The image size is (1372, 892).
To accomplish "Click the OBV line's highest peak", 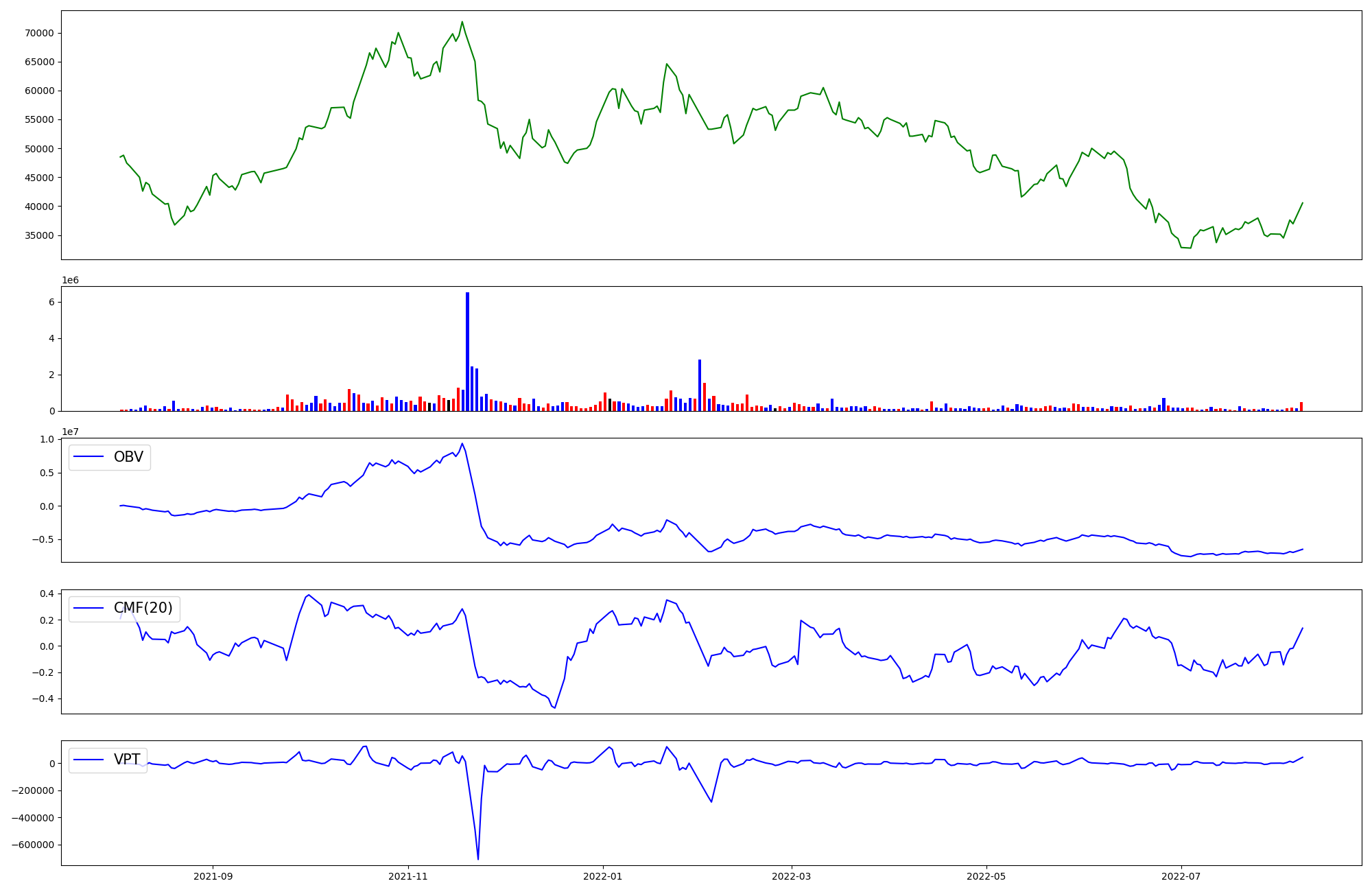I will click(462, 443).
